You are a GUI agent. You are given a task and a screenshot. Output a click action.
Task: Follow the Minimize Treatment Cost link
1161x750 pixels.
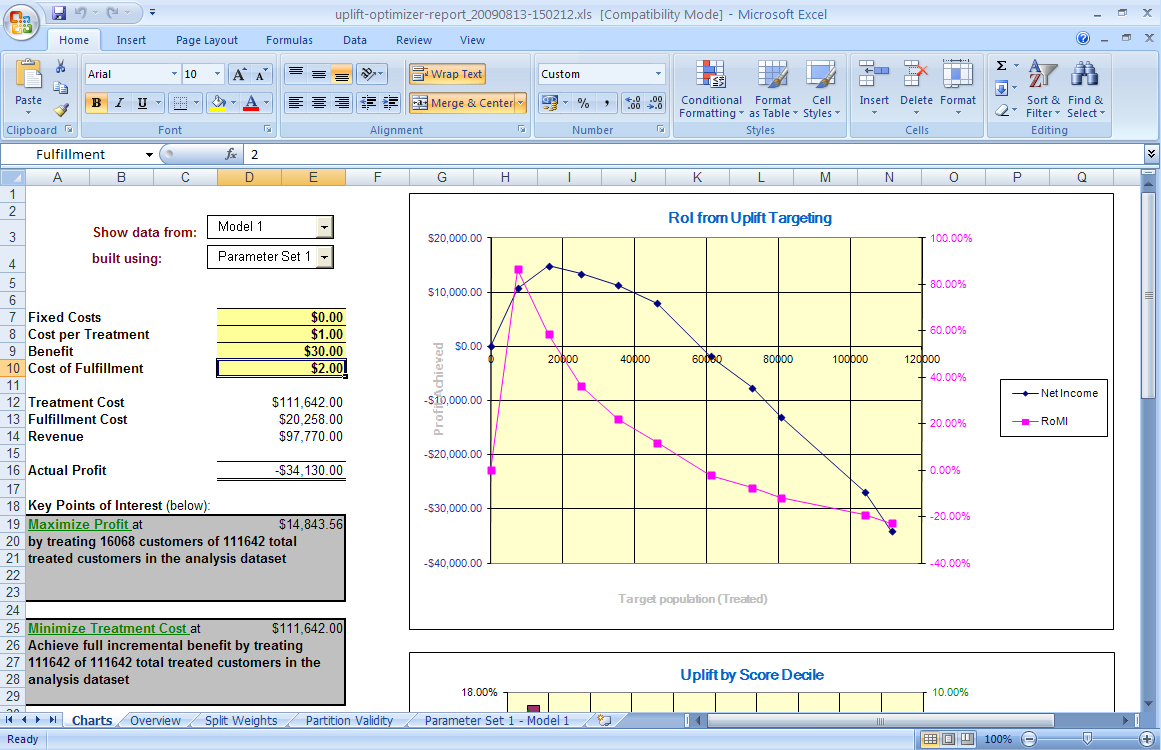click(x=108, y=629)
